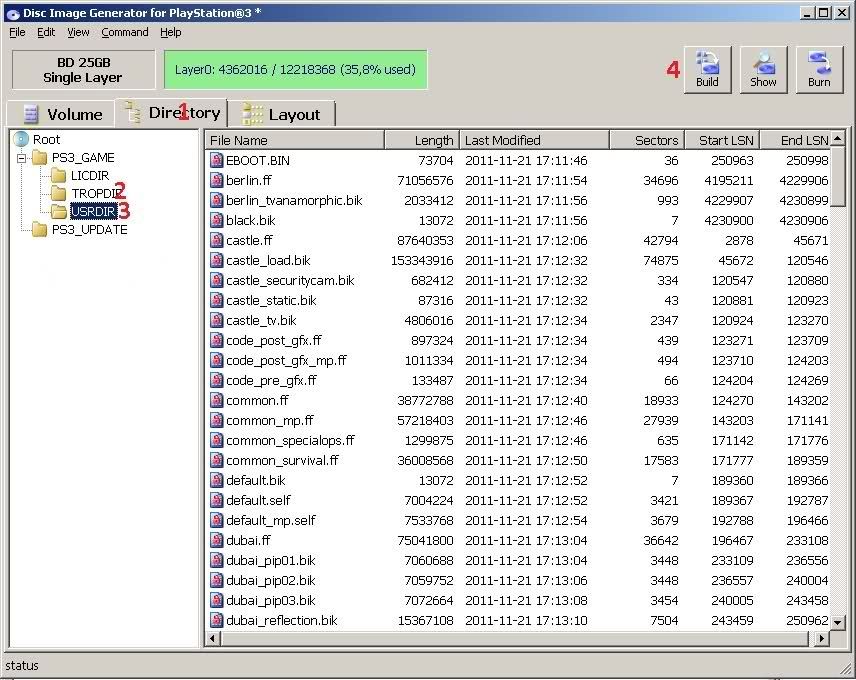This screenshot has height=680, width=856.
Task: Click the Layer0 usage indicator bar
Action: [x=295, y=69]
